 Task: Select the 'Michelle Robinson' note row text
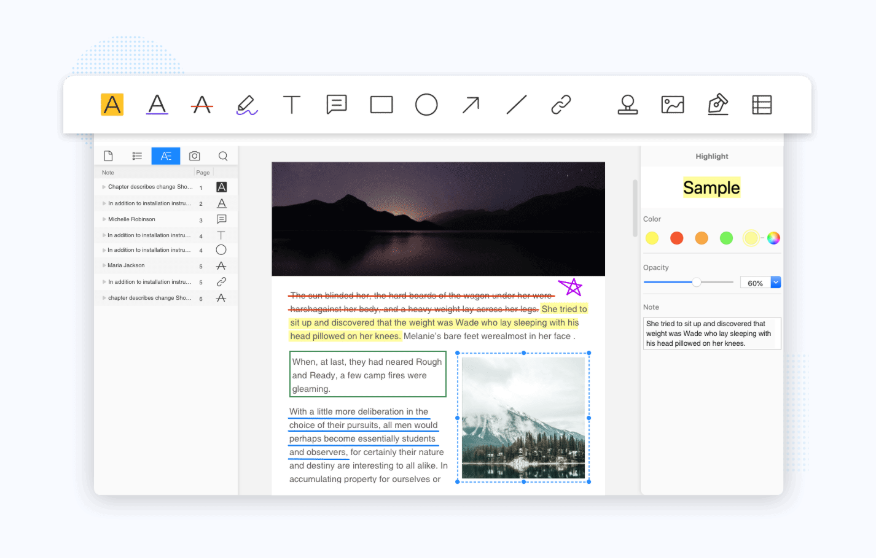(x=132, y=220)
